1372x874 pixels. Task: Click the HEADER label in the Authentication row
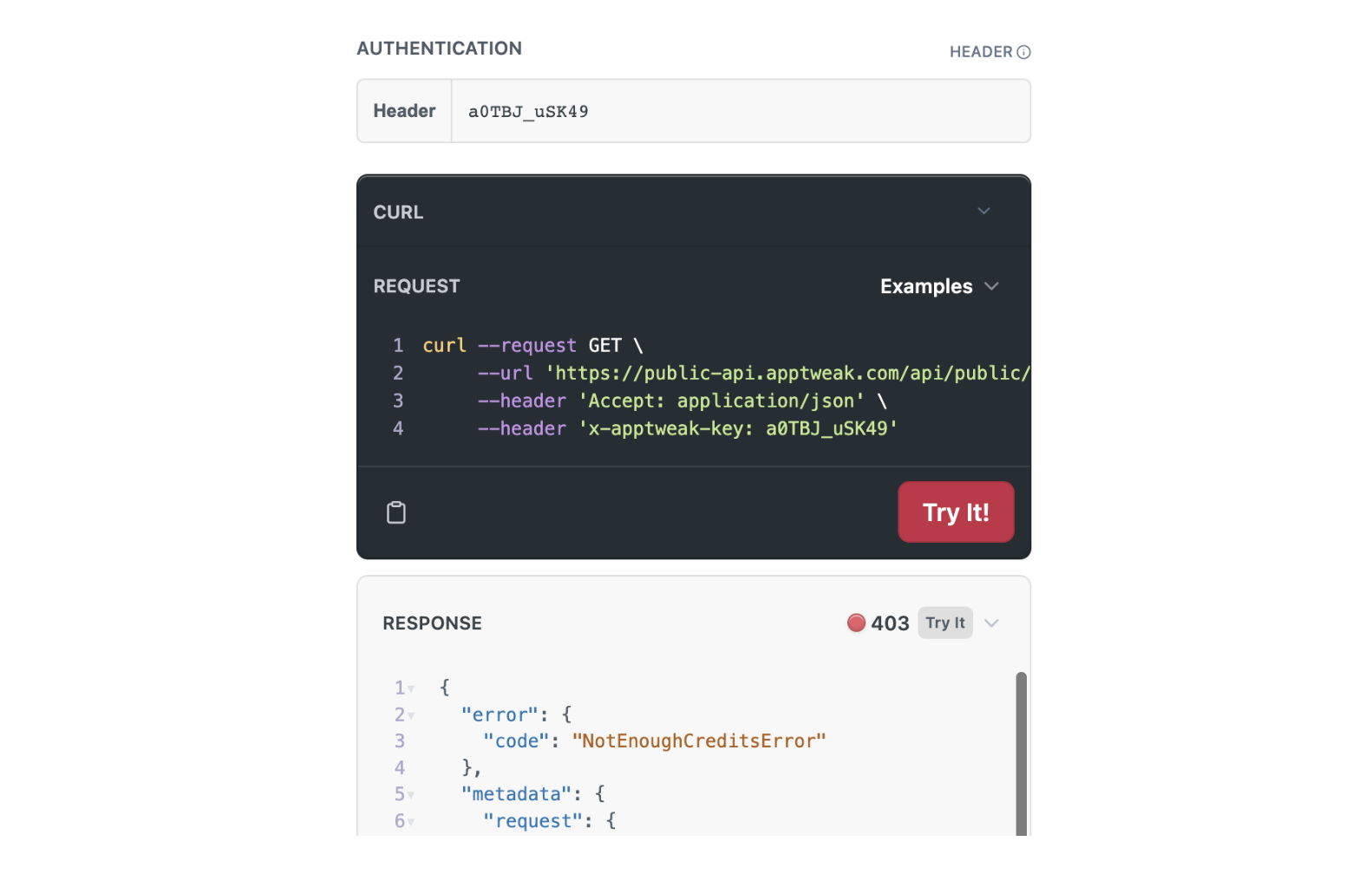[981, 52]
